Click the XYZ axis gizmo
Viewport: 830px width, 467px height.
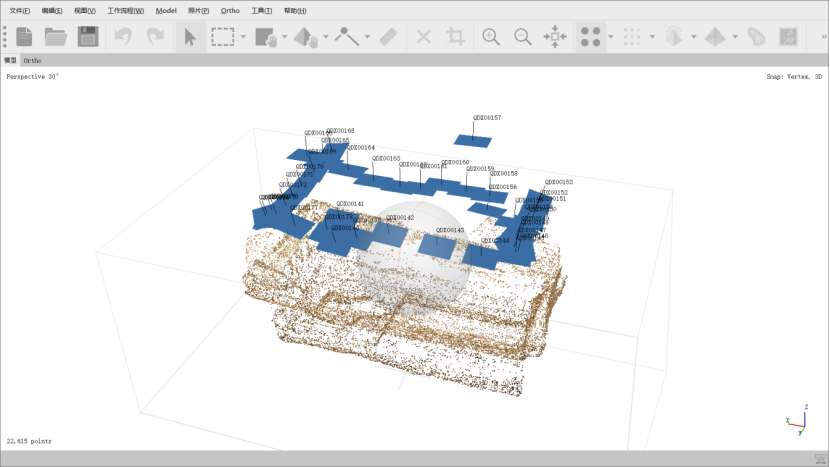799,422
